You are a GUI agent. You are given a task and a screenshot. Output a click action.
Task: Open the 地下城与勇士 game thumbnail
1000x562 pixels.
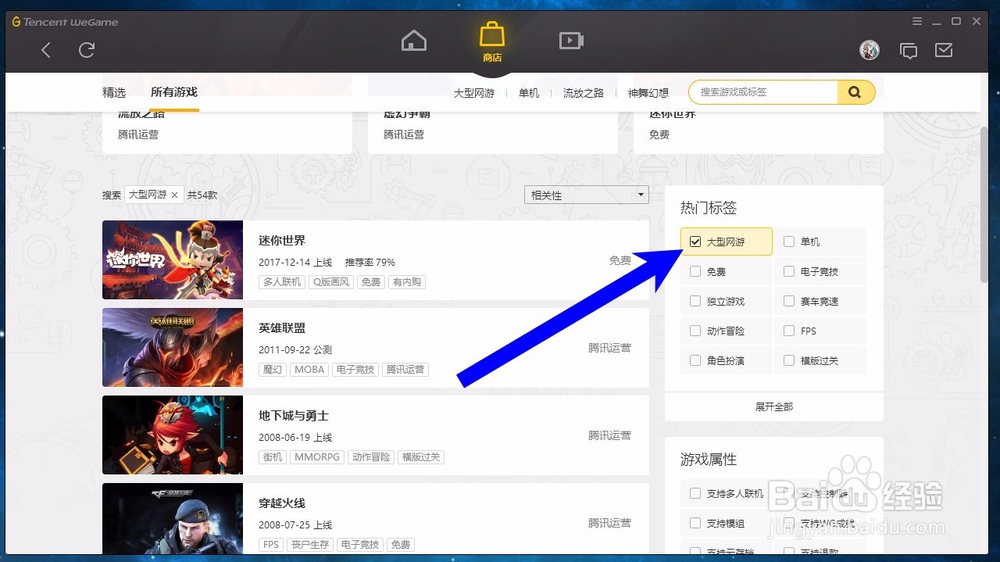click(x=172, y=434)
